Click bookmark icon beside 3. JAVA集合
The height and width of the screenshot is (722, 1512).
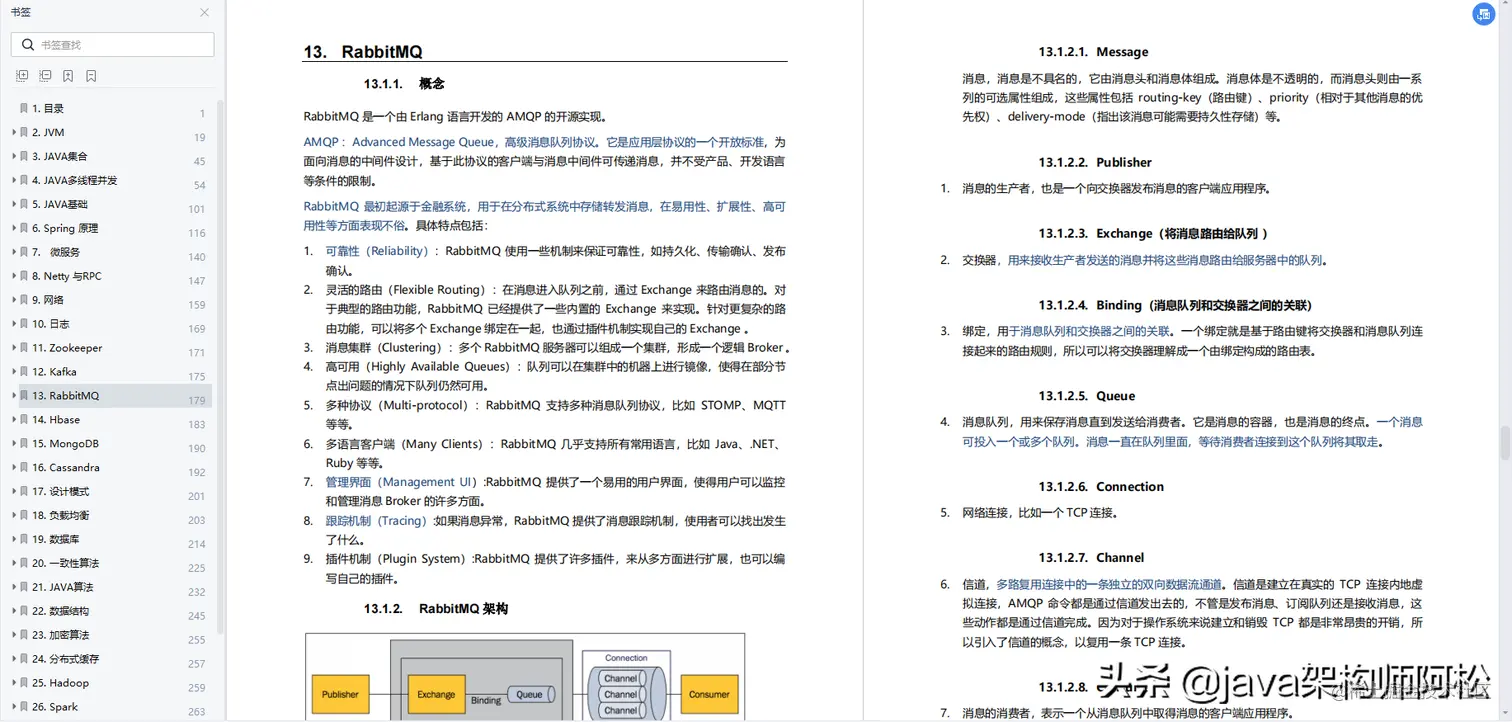pyautogui.click(x=24, y=156)
